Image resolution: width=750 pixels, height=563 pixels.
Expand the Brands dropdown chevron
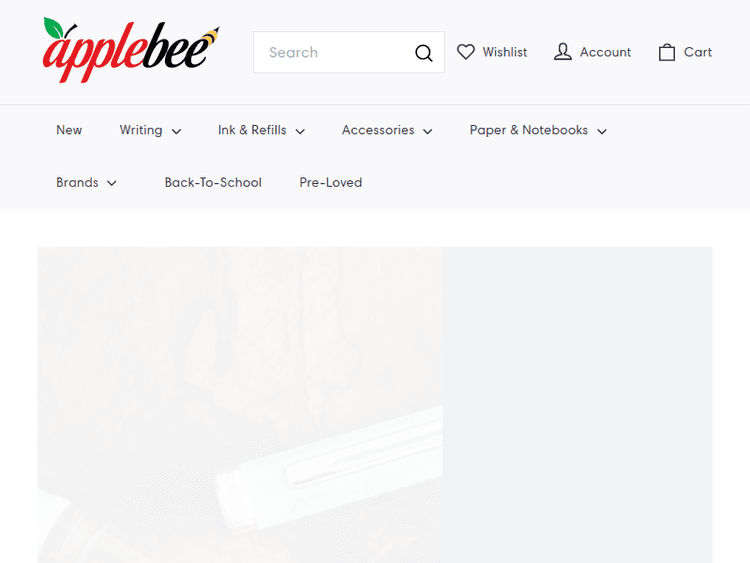click(x=111, y=183)
